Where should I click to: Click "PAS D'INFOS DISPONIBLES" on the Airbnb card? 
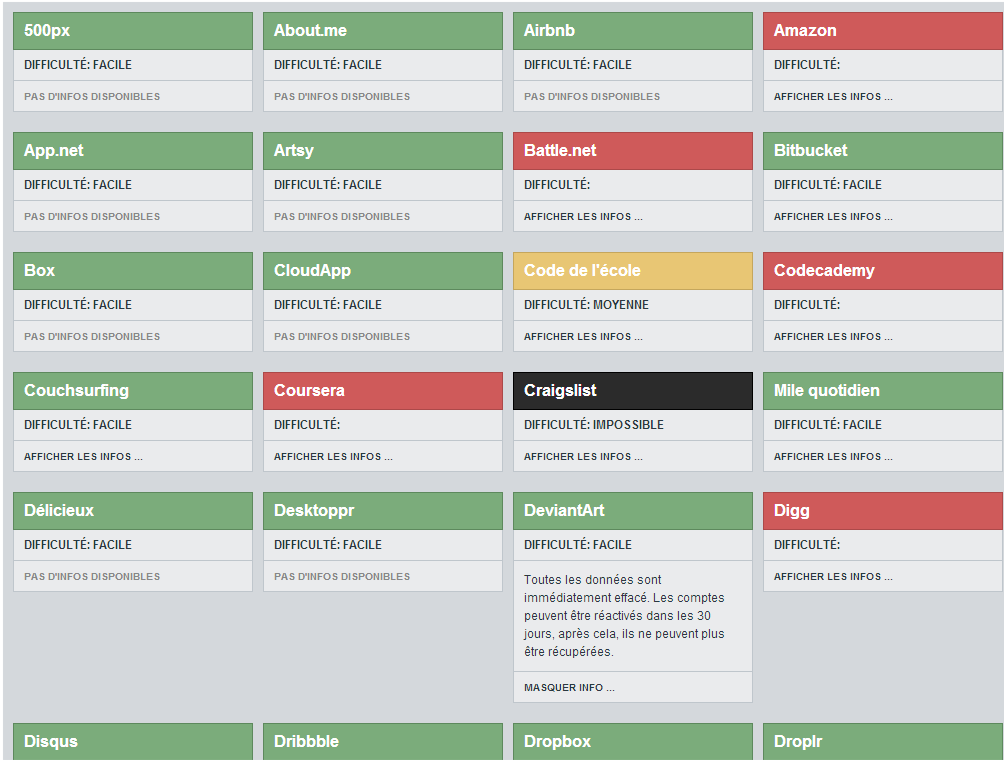(592, 97)
